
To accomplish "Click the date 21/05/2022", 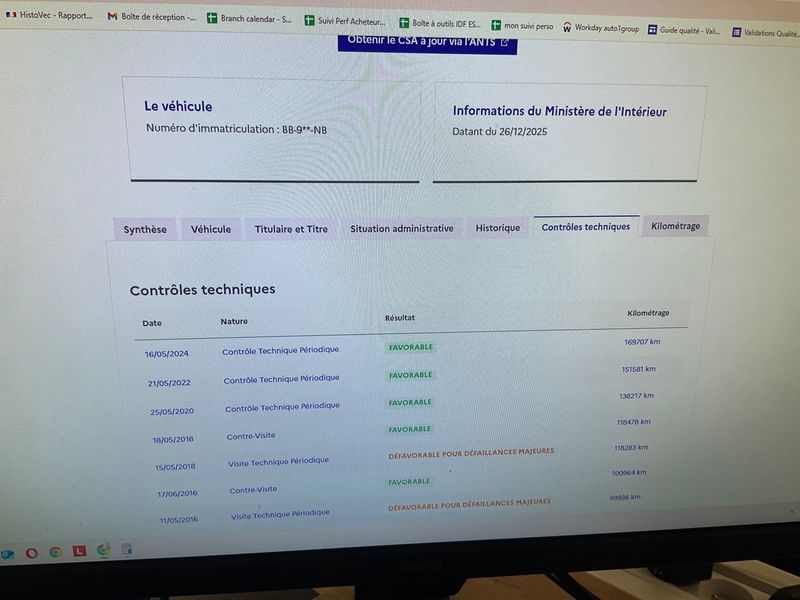I will click(169, 383).
